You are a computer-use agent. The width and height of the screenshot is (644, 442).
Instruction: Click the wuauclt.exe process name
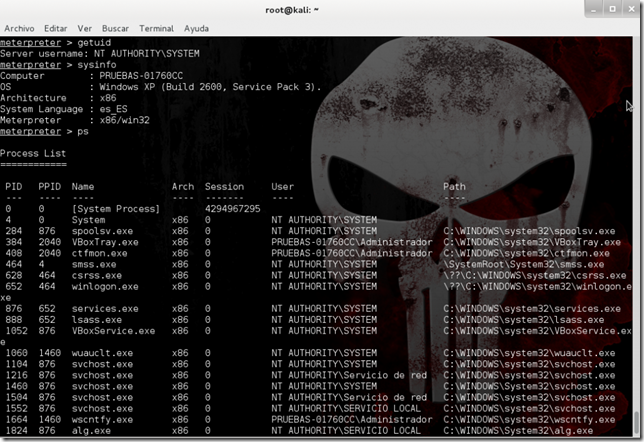coord(102,353)
